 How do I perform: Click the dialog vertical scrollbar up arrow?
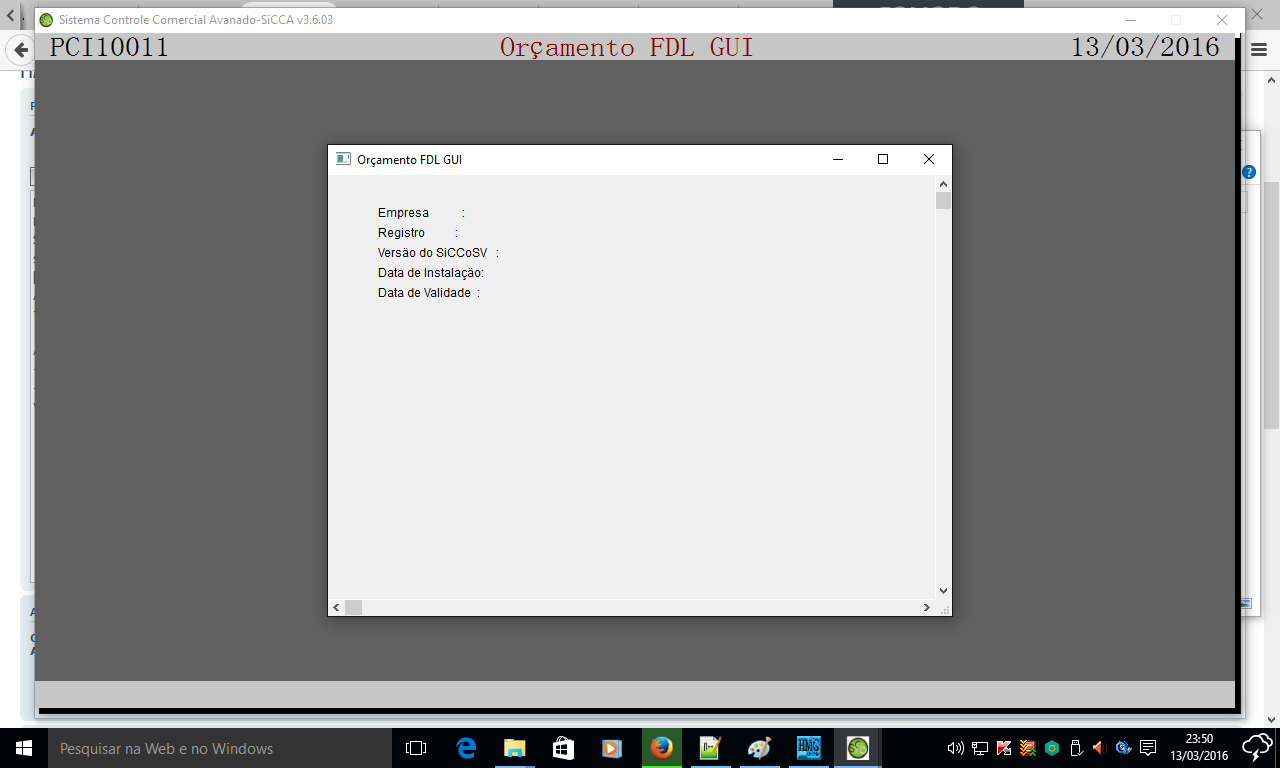943,184
